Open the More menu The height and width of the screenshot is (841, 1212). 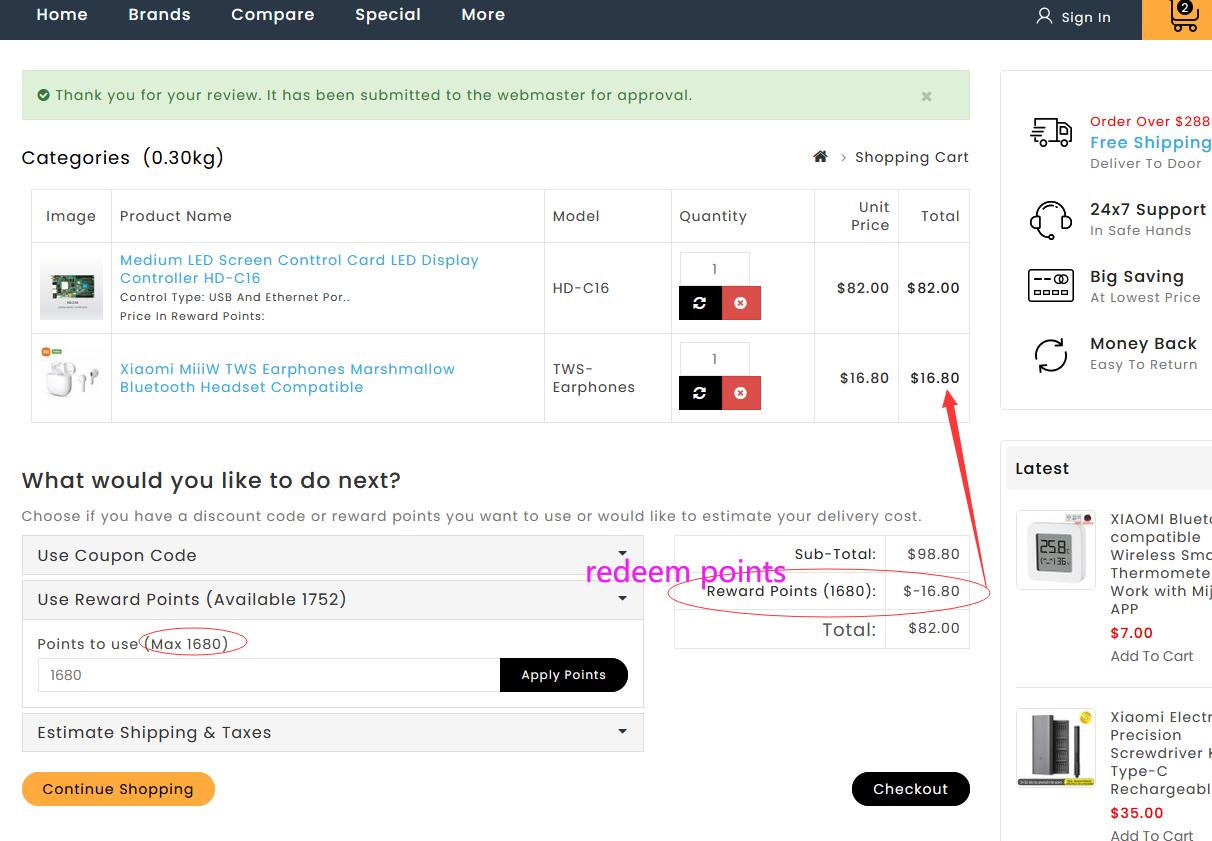coord(483,15)
